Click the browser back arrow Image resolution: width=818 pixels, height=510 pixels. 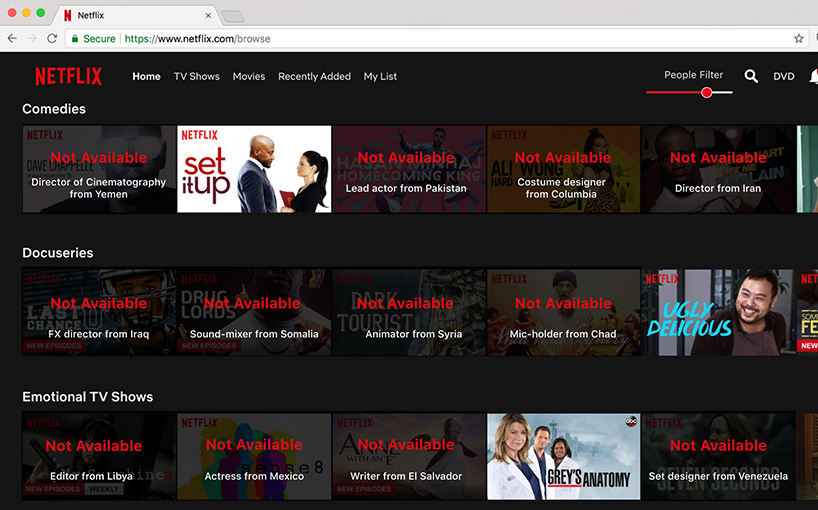click(x=13, y=39)
